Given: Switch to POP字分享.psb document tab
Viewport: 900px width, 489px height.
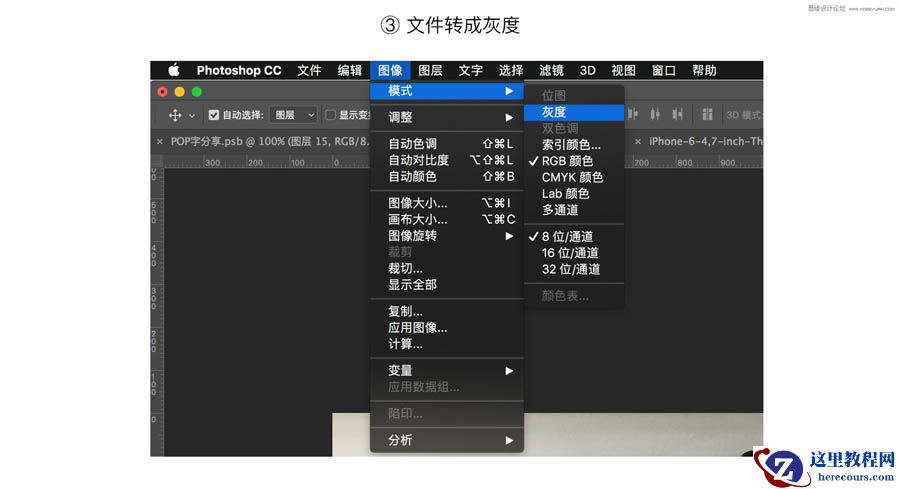Looking at the screenshot, I should click(x=269, y=141).
